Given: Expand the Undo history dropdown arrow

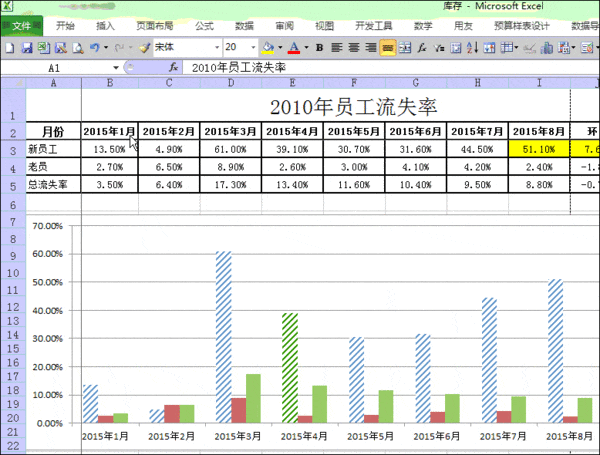Looking at the screenshot, I should tap(106, 48).
